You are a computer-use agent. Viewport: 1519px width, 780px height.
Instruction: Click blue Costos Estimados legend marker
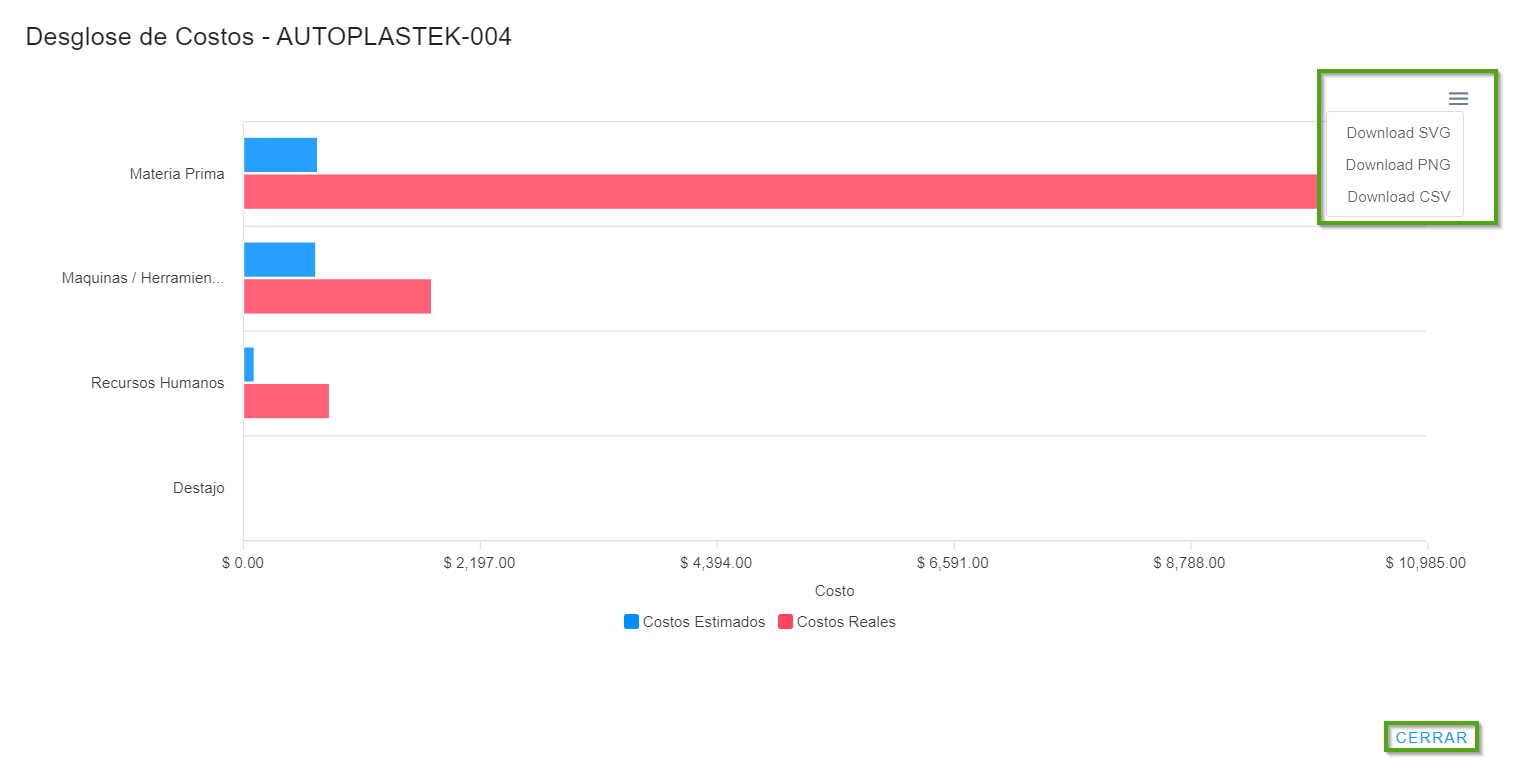[x=631, y=621]
